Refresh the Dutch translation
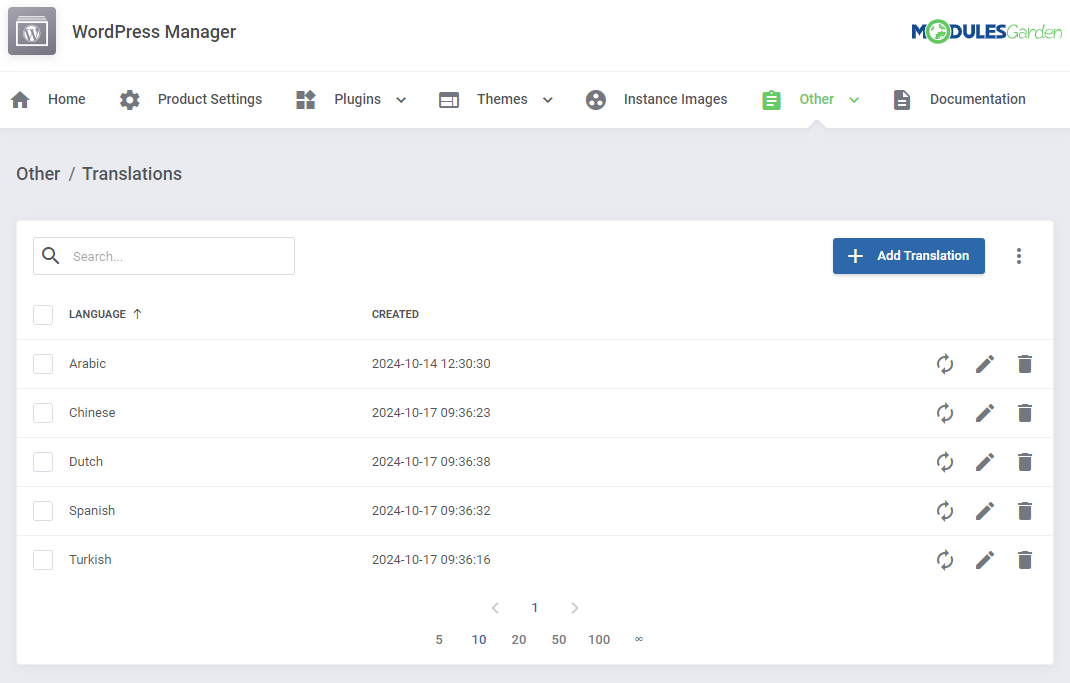Image resolution: width=1070 pixels, height=683 pixels. [x=945, y=462]
